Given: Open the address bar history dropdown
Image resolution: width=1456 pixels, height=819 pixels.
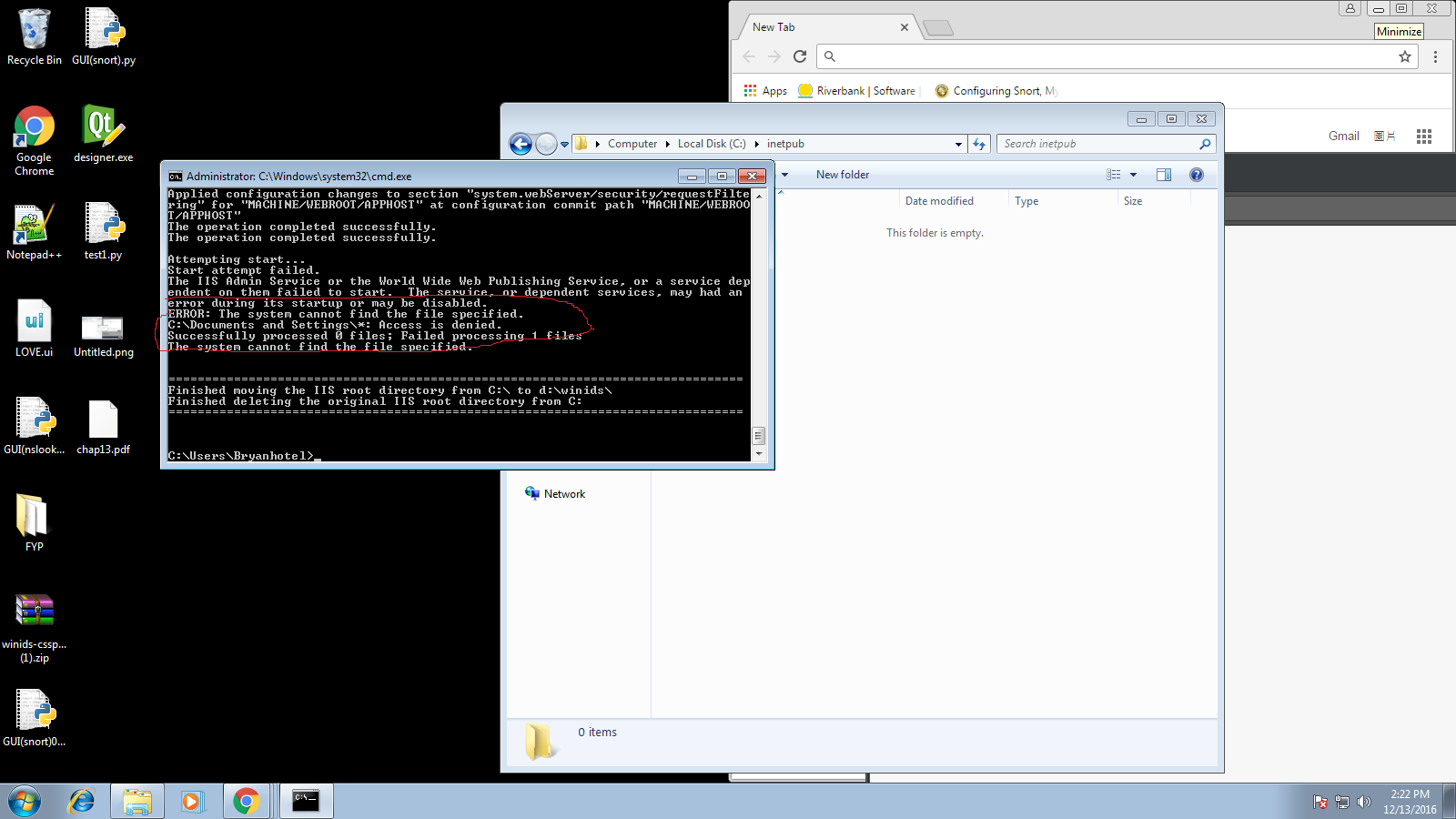Looking at the screenshot, I should [x=958, y=144].
